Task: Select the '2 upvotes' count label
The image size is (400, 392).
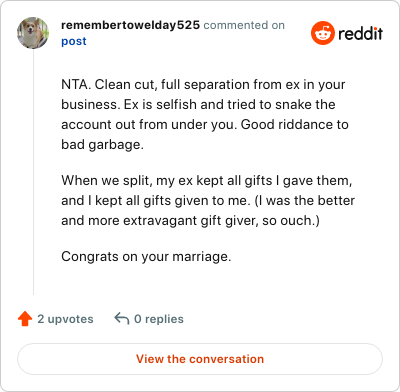Action: pyautogui.click(x=65, y=319)
